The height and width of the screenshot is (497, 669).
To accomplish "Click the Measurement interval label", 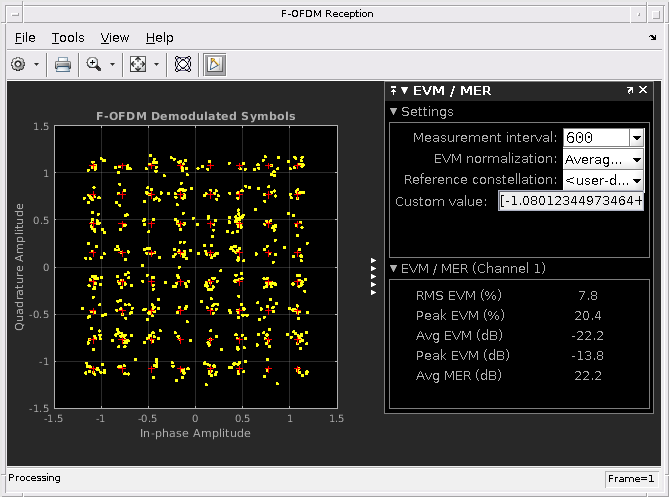I will point(485,137).
